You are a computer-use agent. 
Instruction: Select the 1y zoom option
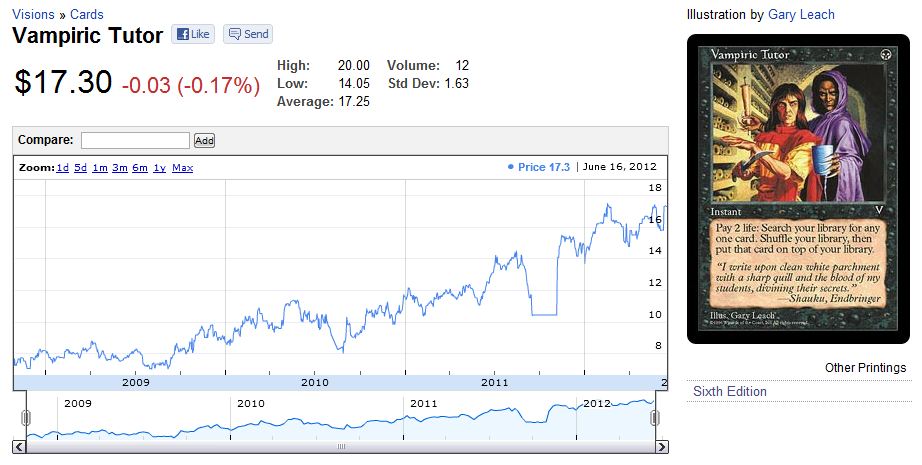159,168
